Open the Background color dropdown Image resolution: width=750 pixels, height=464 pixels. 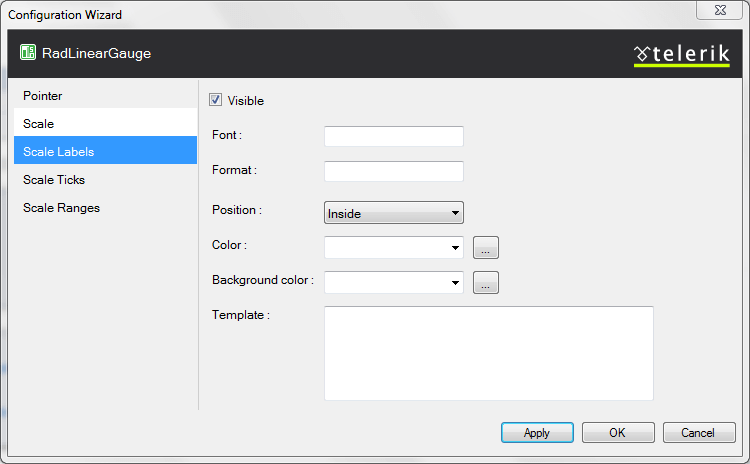pyautogui.click(x=394, y=282)
